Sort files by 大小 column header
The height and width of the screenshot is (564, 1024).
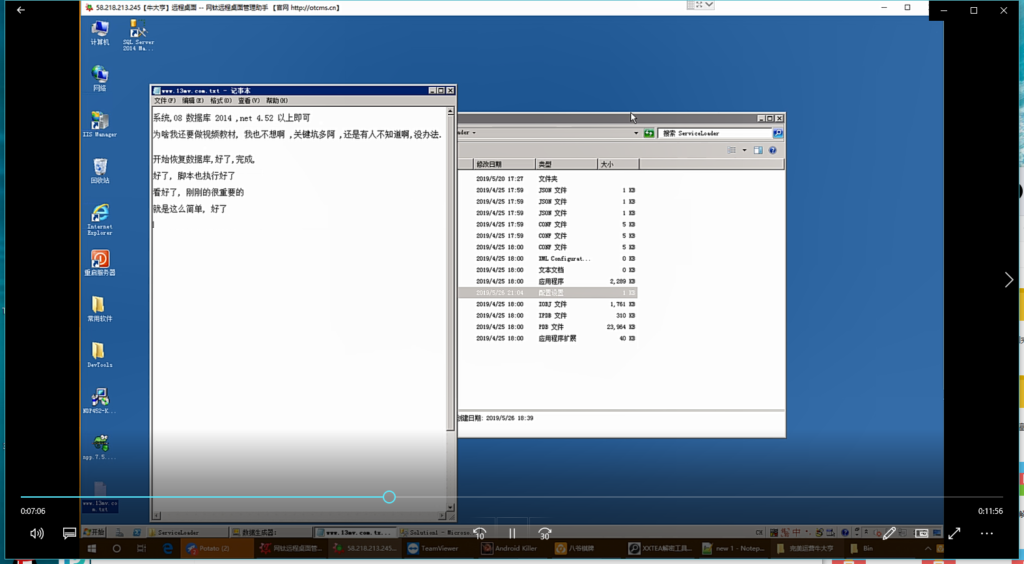click(607, 164)
